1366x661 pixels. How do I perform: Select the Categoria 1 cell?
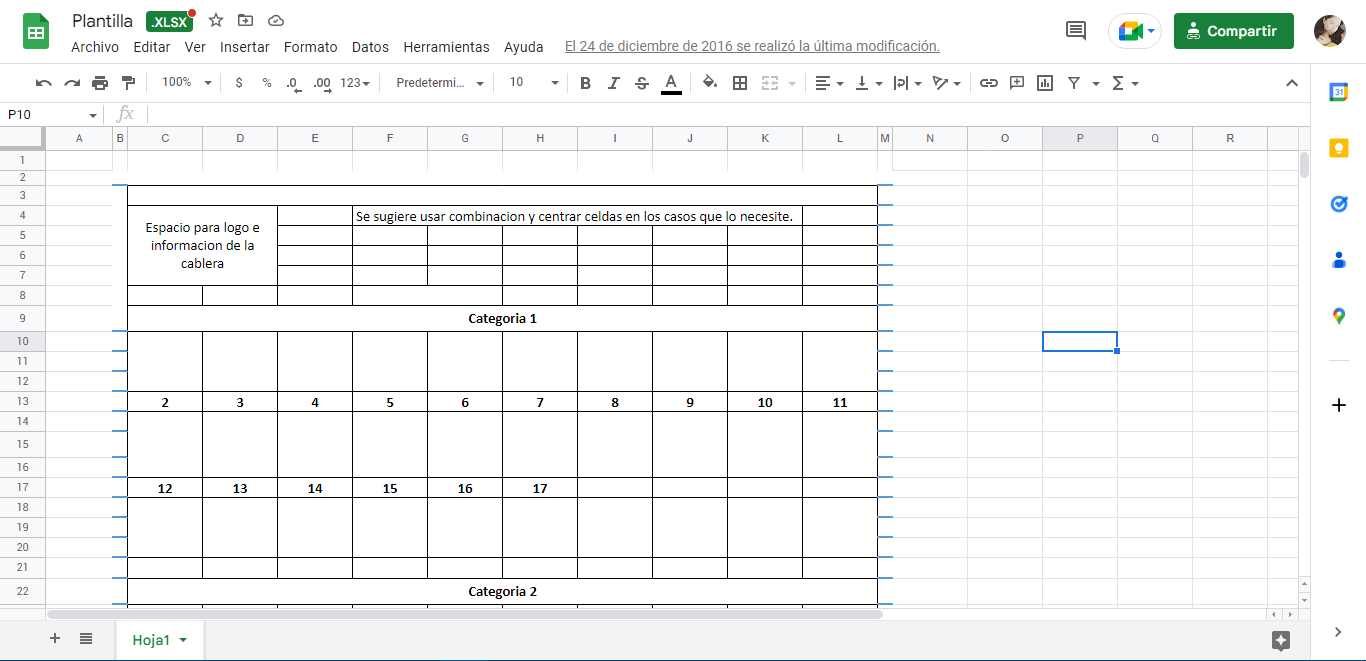point(502,319)
